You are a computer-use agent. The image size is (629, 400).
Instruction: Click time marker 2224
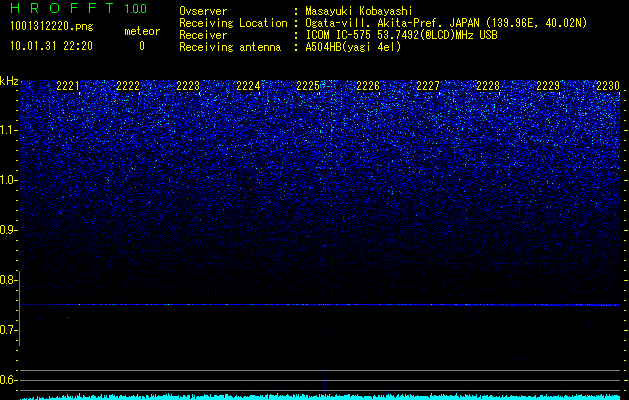point(248,86)
